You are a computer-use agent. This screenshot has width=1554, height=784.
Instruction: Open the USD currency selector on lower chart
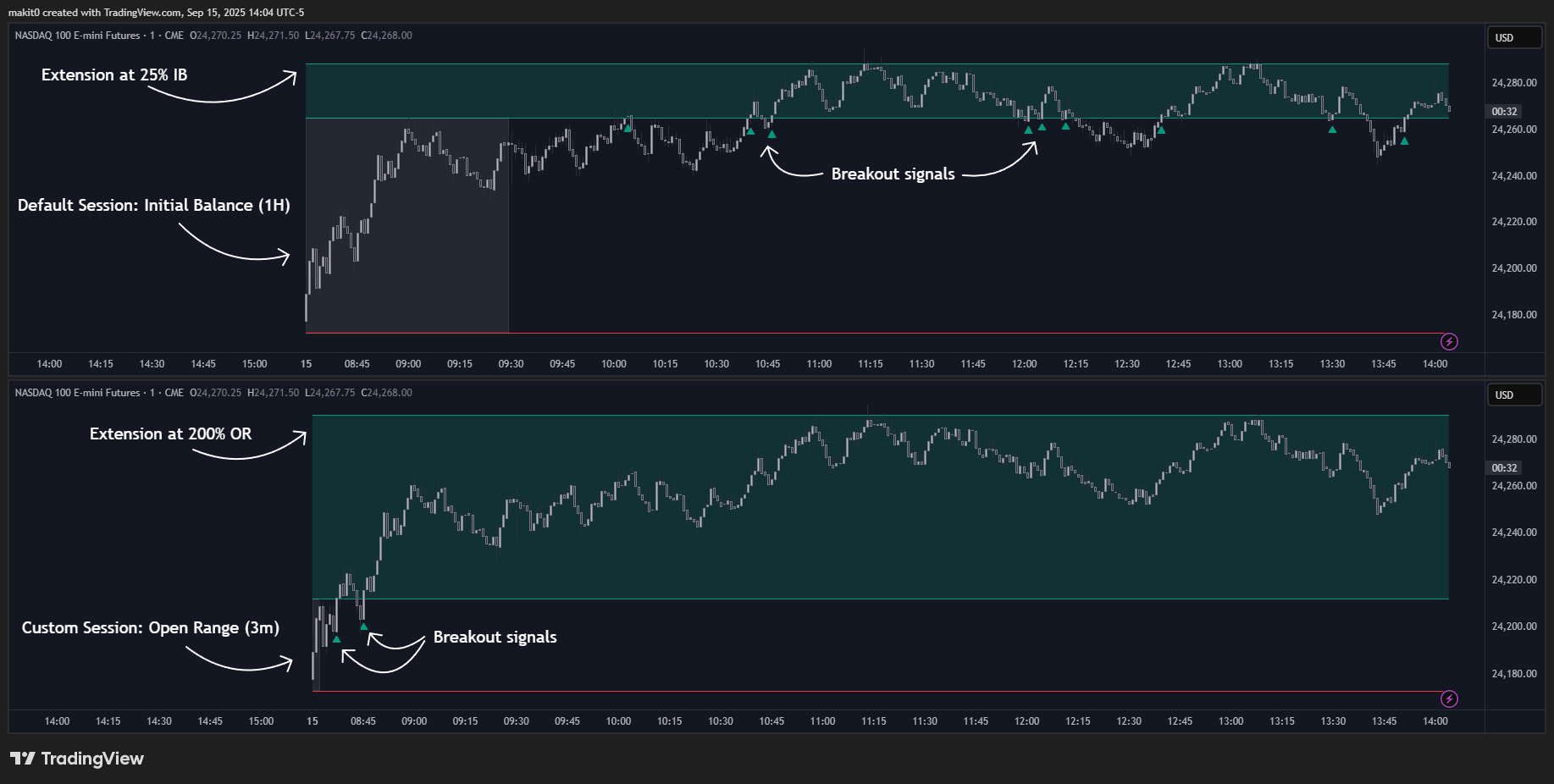coord(1514,395)
